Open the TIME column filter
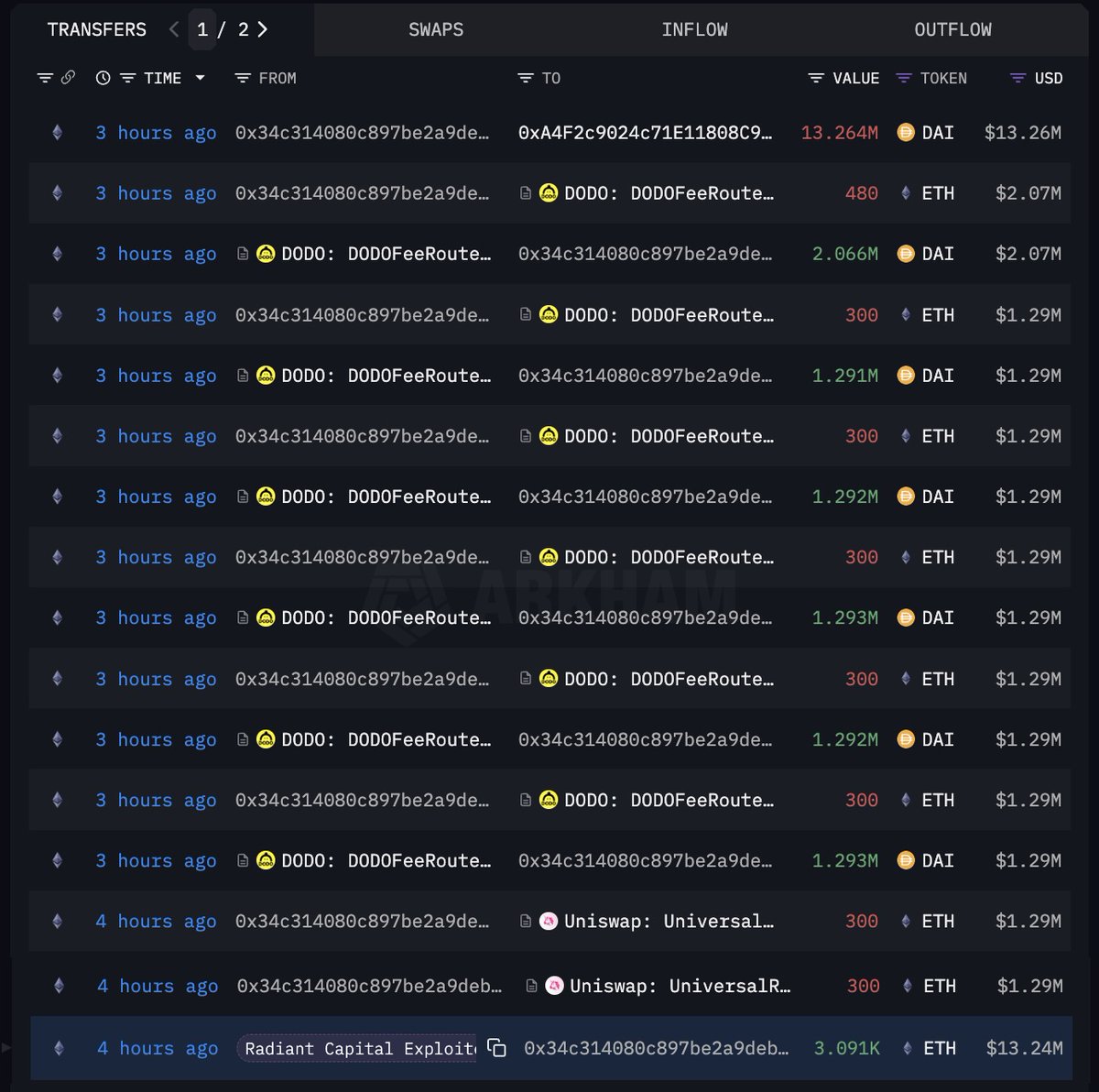 [x=128, y=79]
